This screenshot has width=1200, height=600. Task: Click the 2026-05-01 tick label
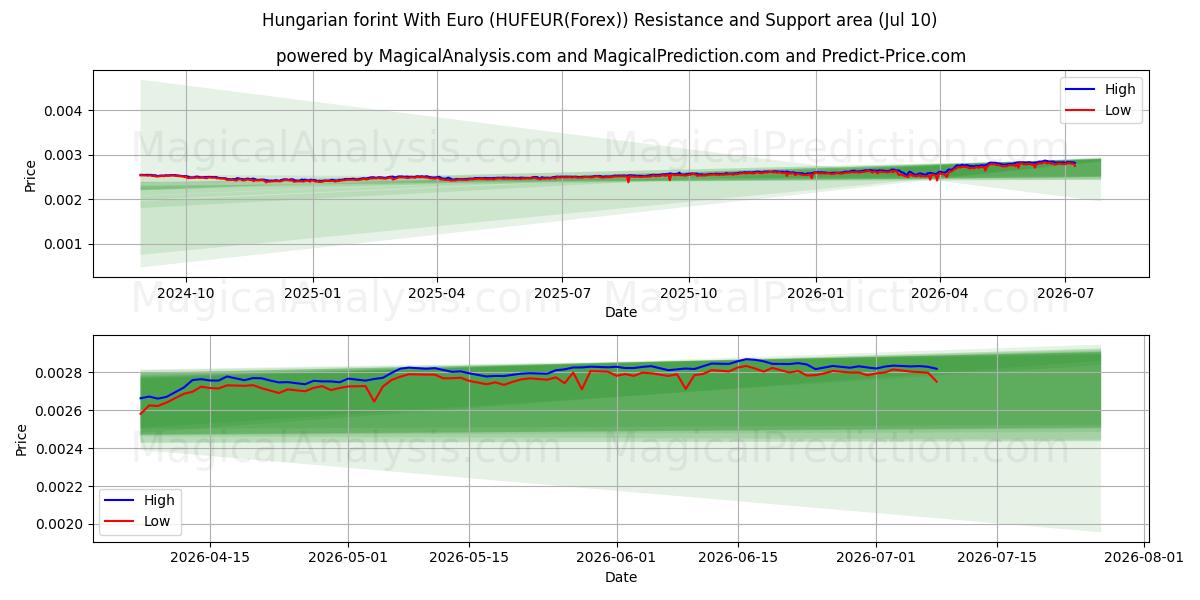[349, 559]
